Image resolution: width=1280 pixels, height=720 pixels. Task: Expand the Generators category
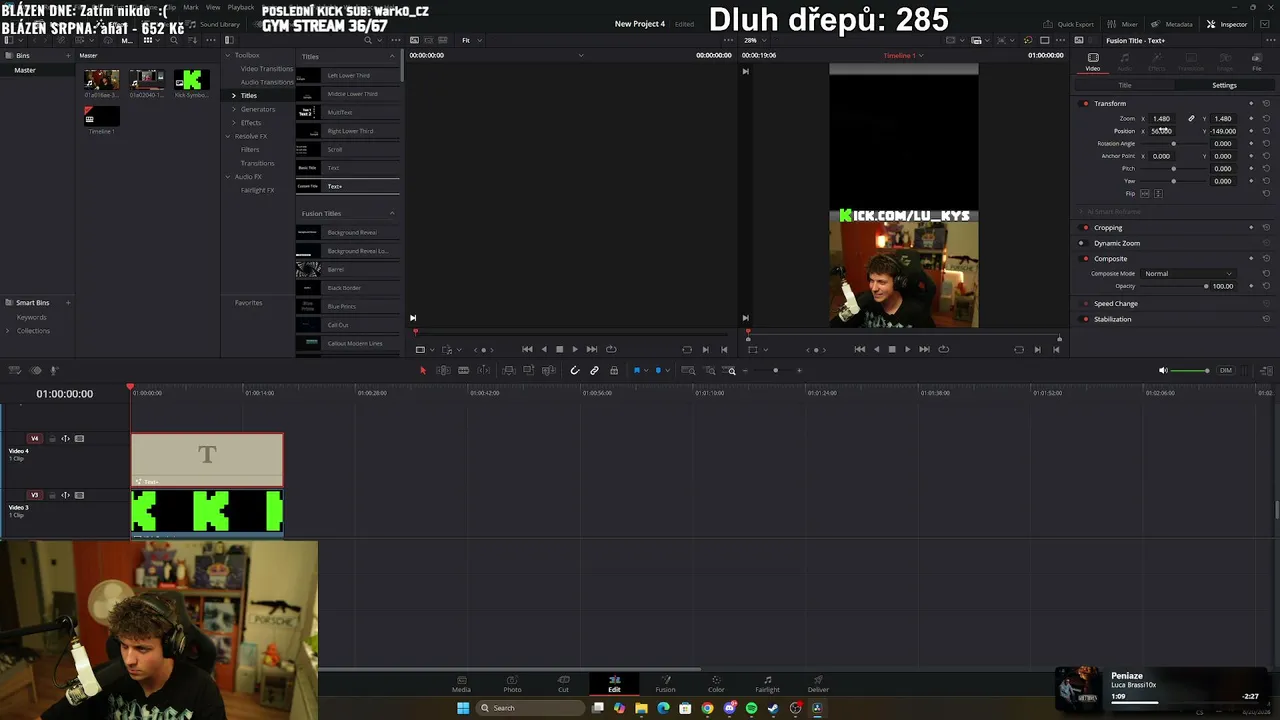234,109
